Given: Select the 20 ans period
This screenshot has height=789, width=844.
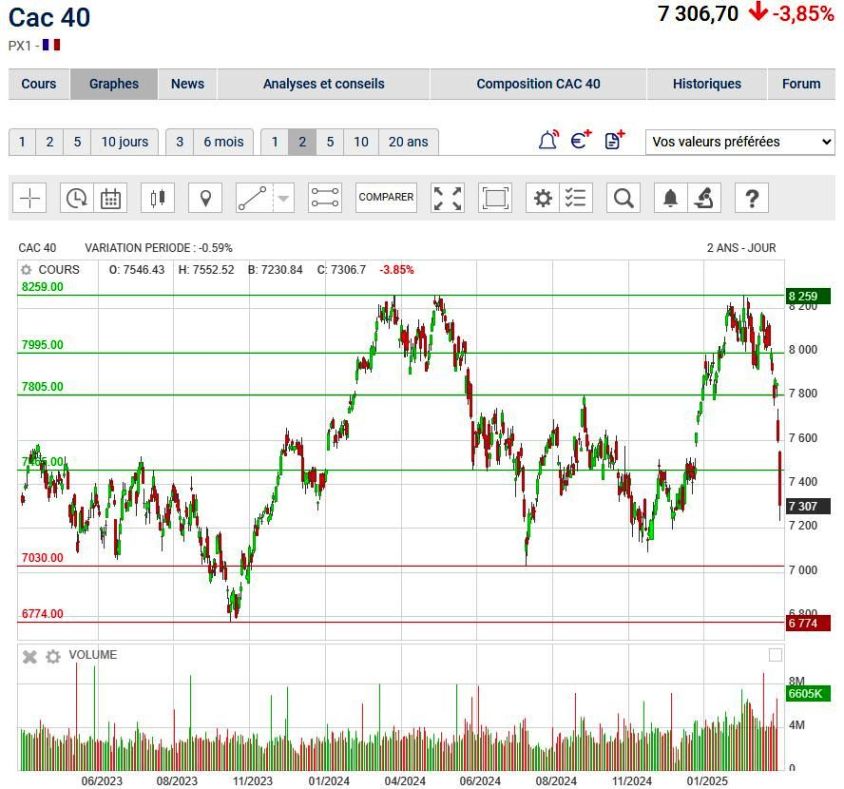Looking at the screenshot, I should point(409,142).
